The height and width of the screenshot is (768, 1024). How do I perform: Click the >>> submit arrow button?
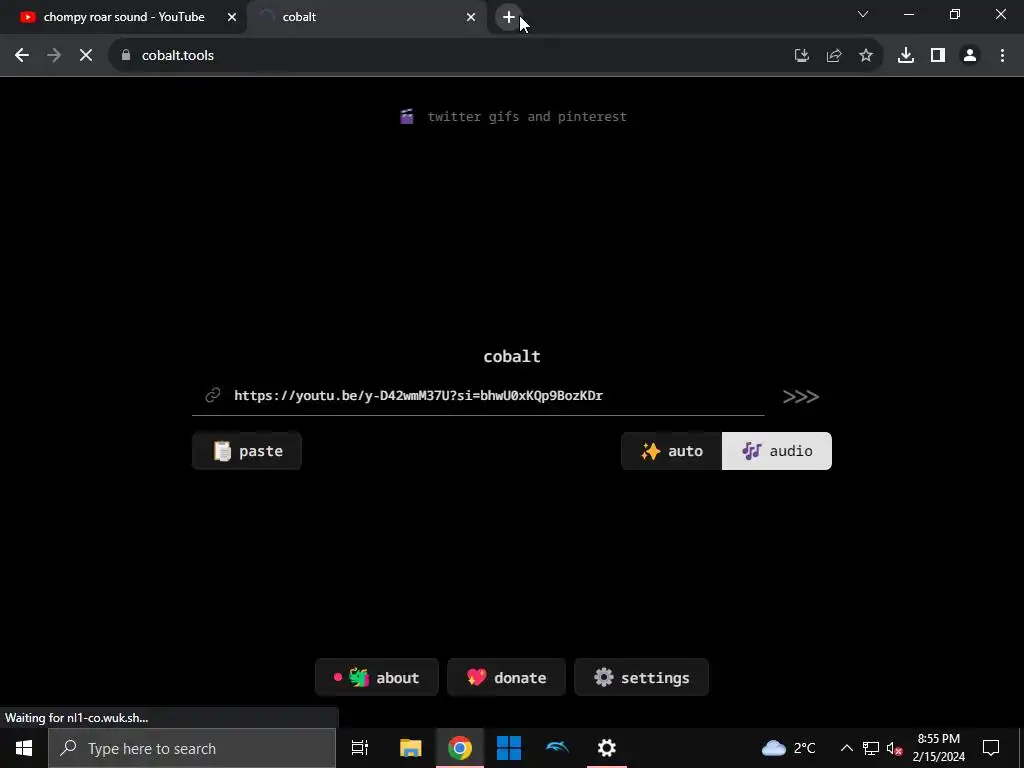(x=800, y=396)
